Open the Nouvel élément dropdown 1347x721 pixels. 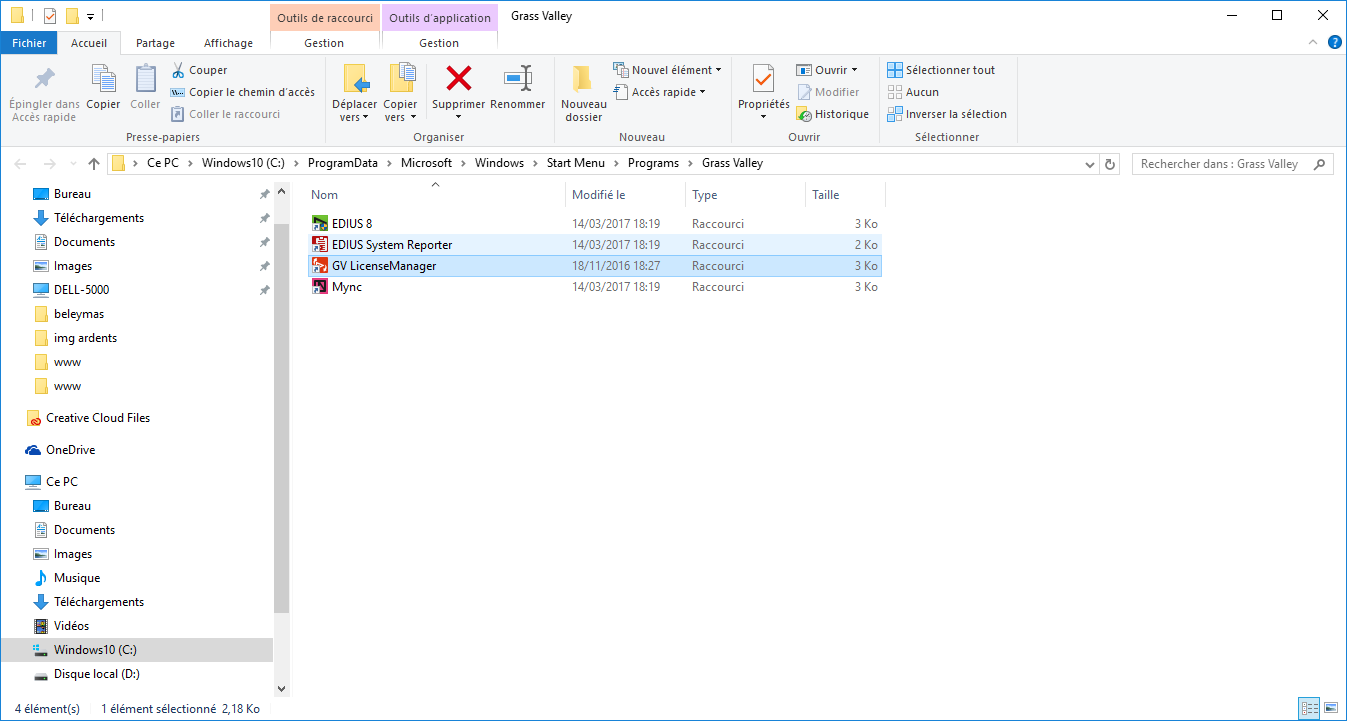[x=667, y=70]
